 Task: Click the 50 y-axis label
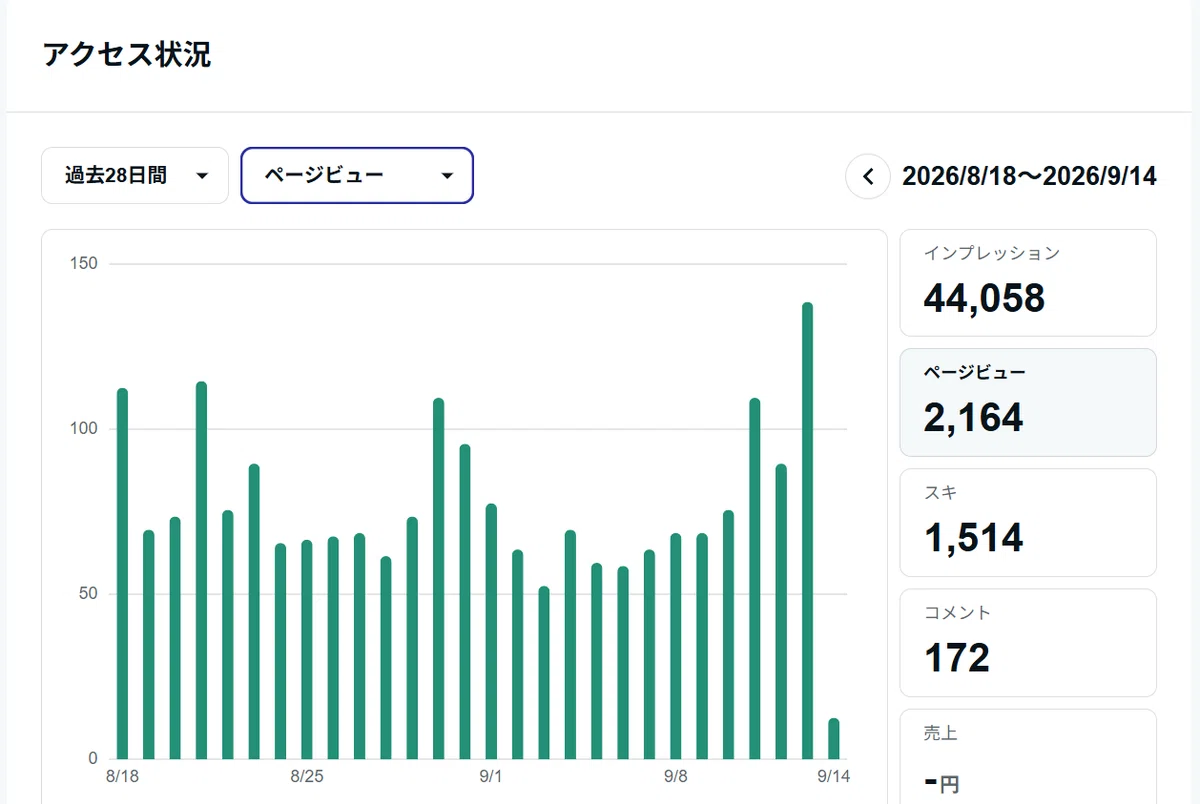click(x=87, y=594)
